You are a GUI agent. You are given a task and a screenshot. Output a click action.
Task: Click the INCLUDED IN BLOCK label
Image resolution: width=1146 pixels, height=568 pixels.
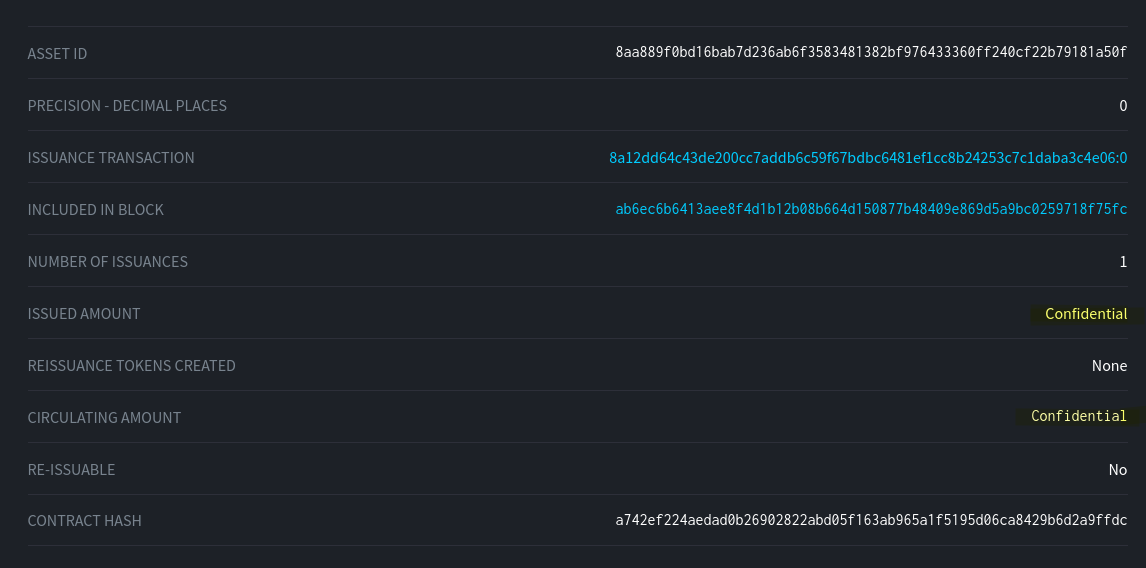coord(95,210)
